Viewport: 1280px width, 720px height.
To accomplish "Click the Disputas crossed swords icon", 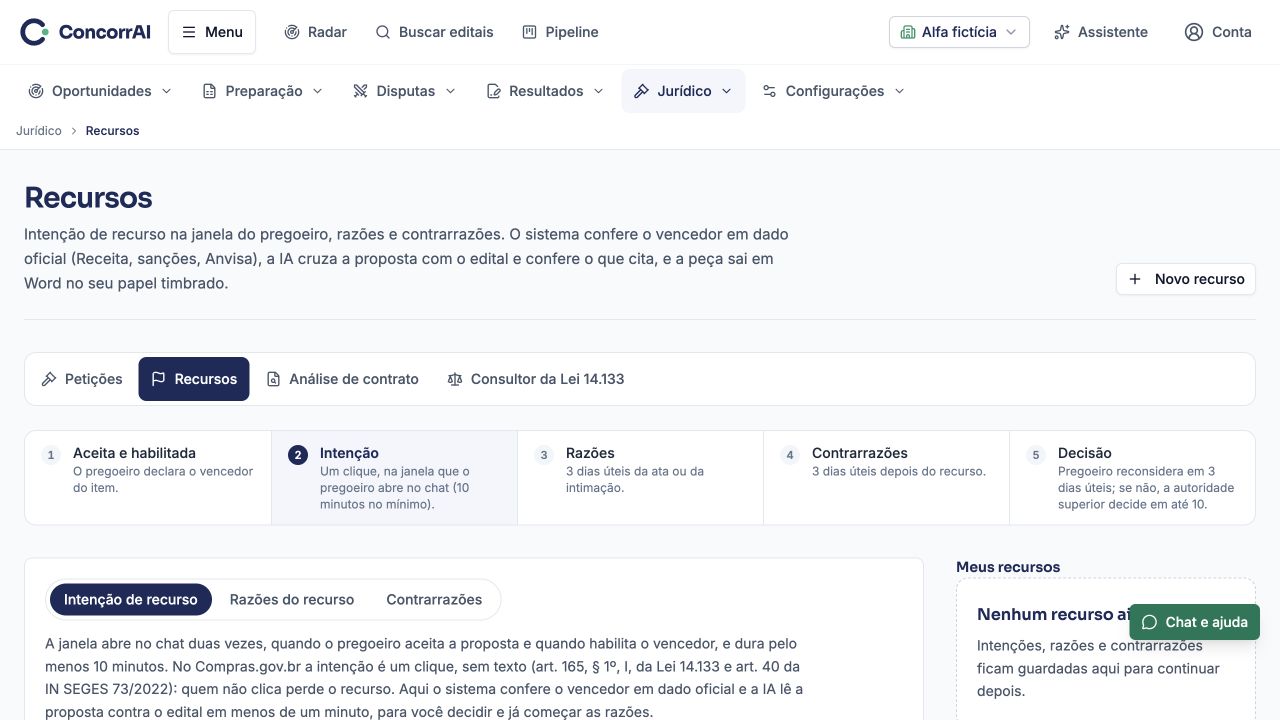I will point(361,91).
